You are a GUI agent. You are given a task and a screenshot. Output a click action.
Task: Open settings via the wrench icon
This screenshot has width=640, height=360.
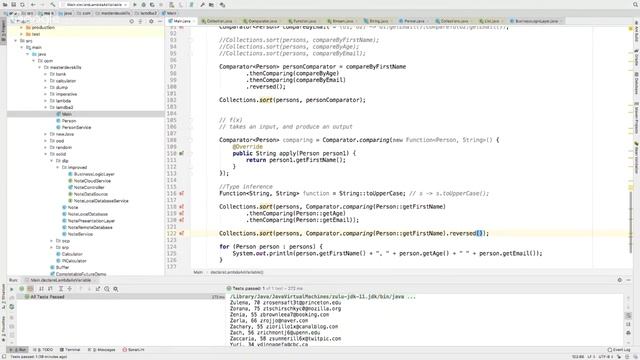pyautogui.click(x=202, y=4)
